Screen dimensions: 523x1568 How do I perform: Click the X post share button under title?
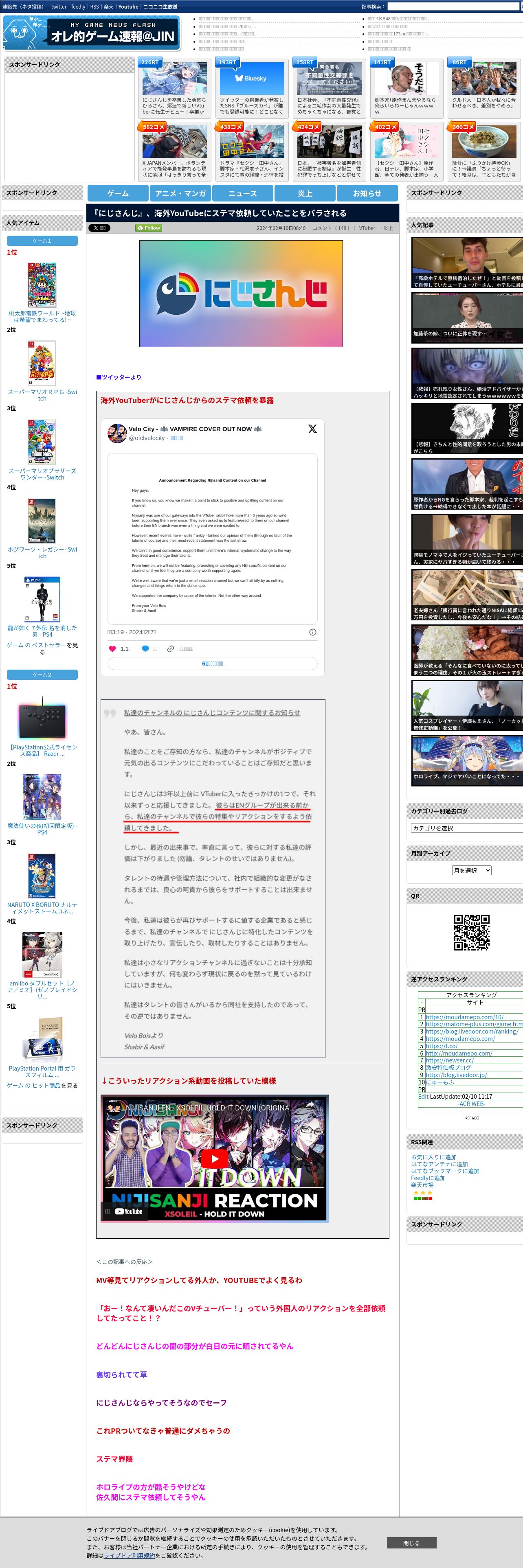point(99,228)
